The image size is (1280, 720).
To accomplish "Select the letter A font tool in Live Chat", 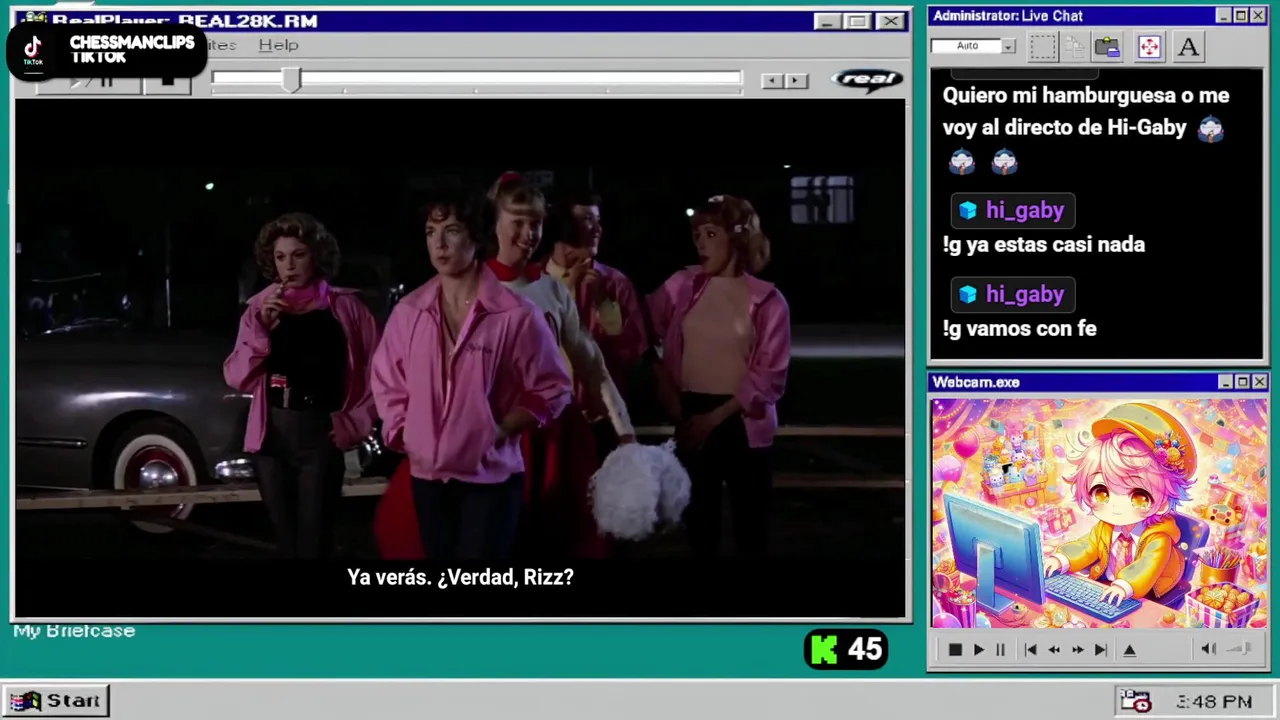I will click(1188, 47).
